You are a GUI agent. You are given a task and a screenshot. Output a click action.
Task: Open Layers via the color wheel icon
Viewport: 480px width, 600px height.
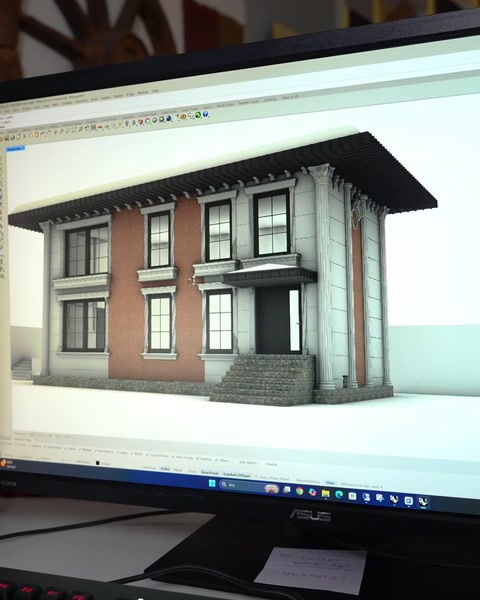coord(147,121)
